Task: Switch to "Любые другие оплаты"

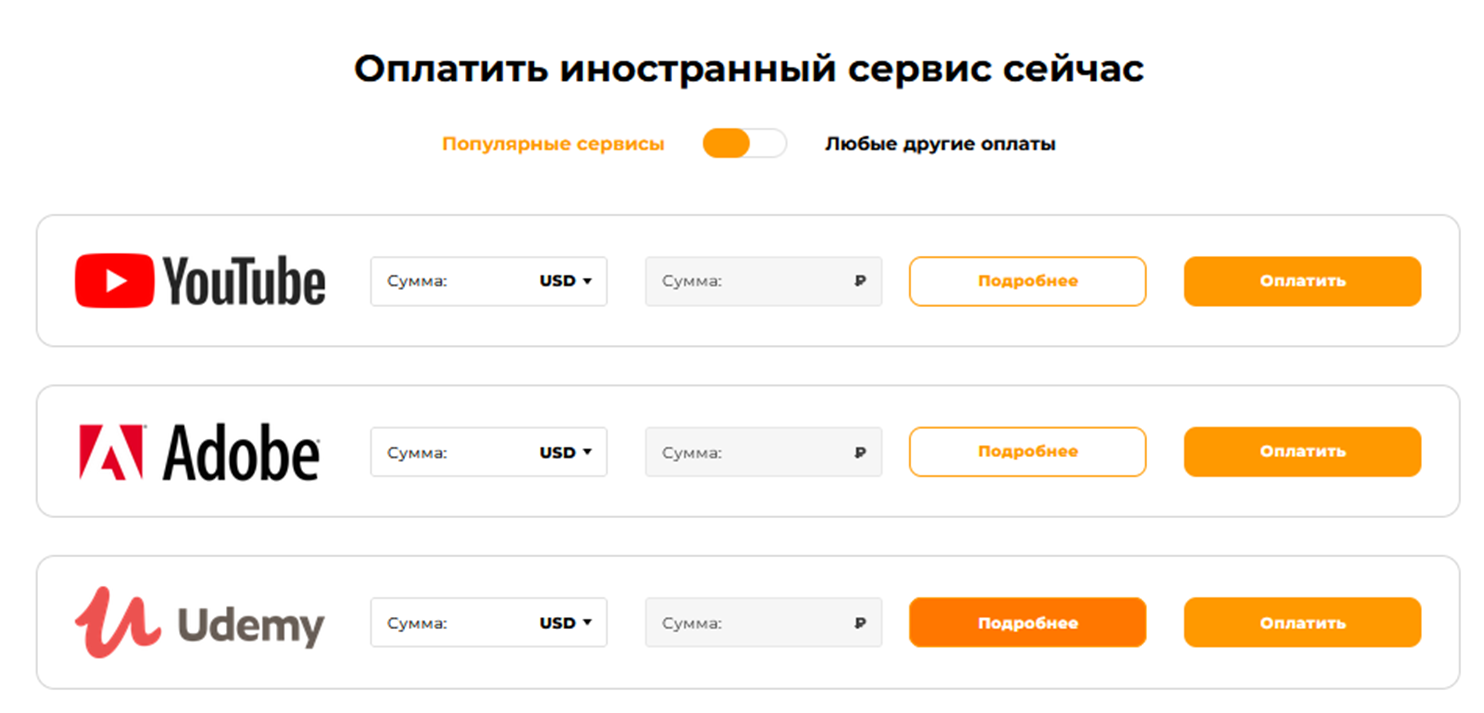Action: tap(940, 144)
